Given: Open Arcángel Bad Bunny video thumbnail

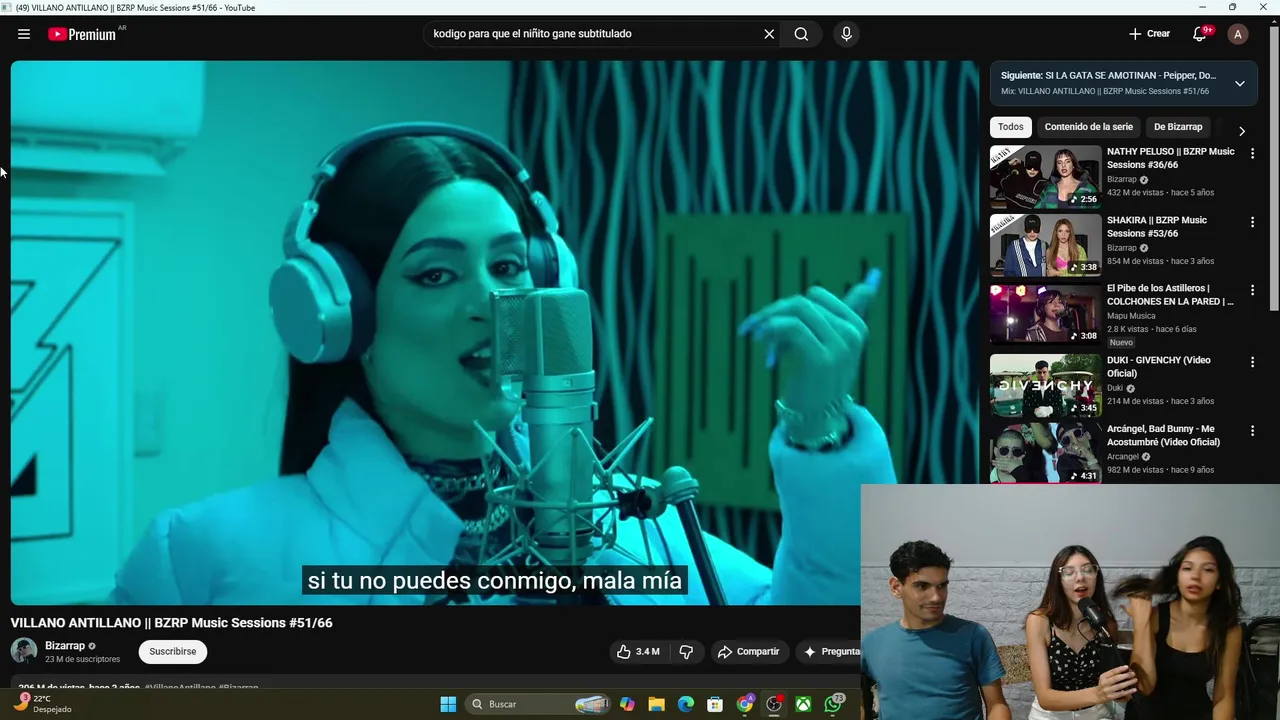Looking at the screenshot, I should [x=1045, y=453].
